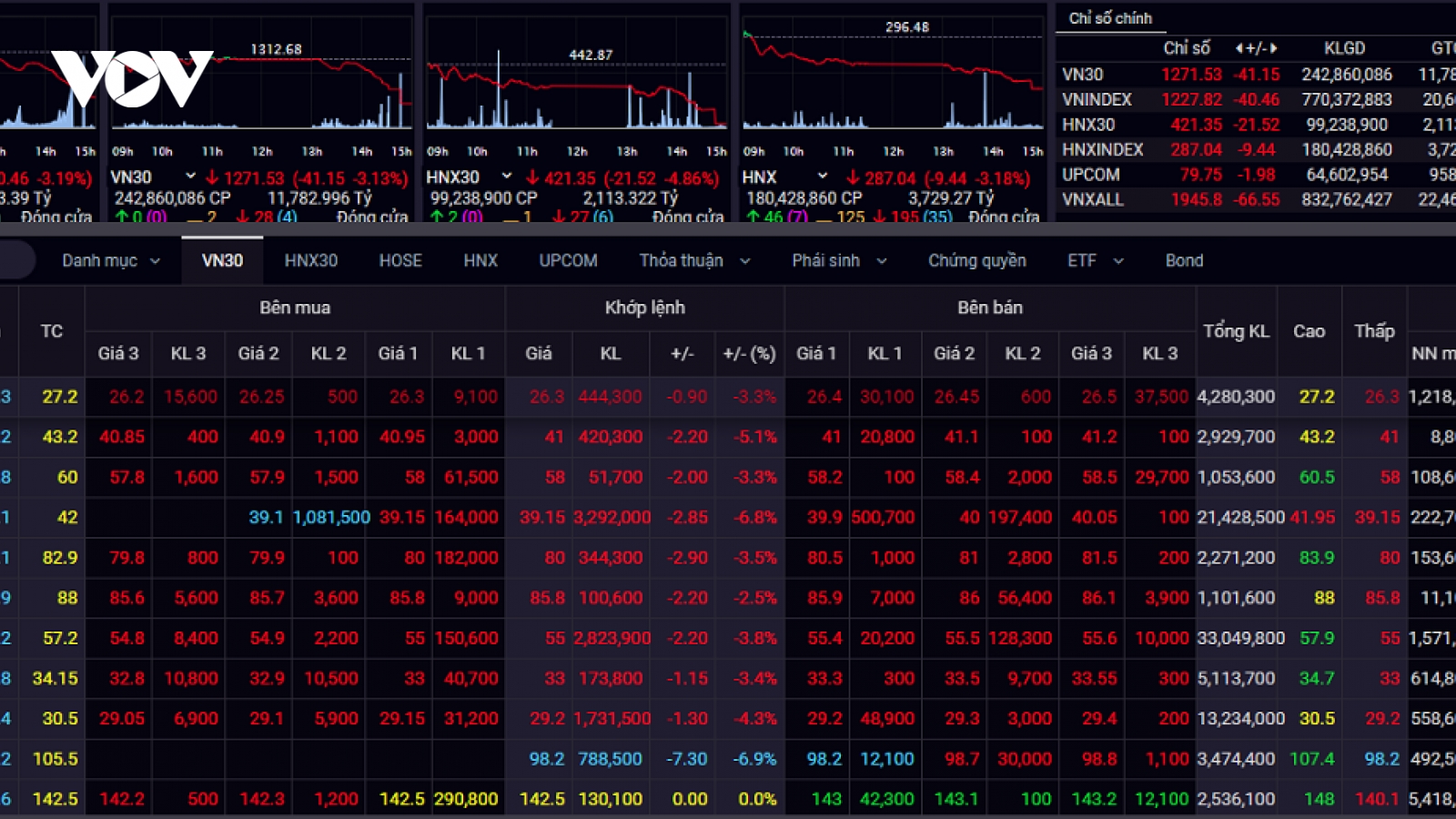Open the Bond tab
This screenshot has height=819, width=1456.
(x=1184, y=260)
